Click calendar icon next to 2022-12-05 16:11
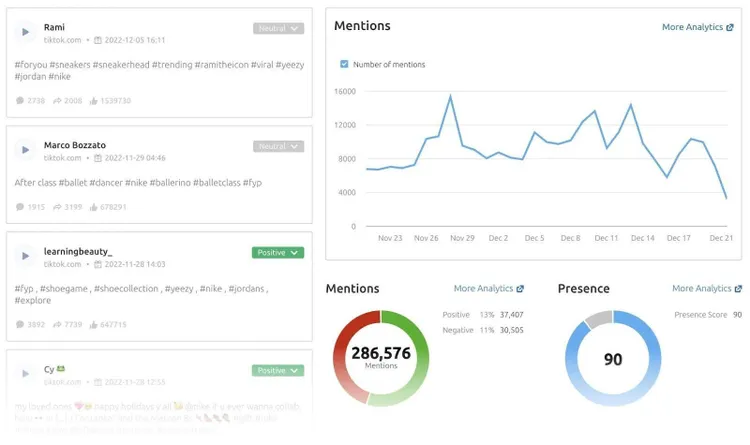The image size is (750, 445). (98, 40)
